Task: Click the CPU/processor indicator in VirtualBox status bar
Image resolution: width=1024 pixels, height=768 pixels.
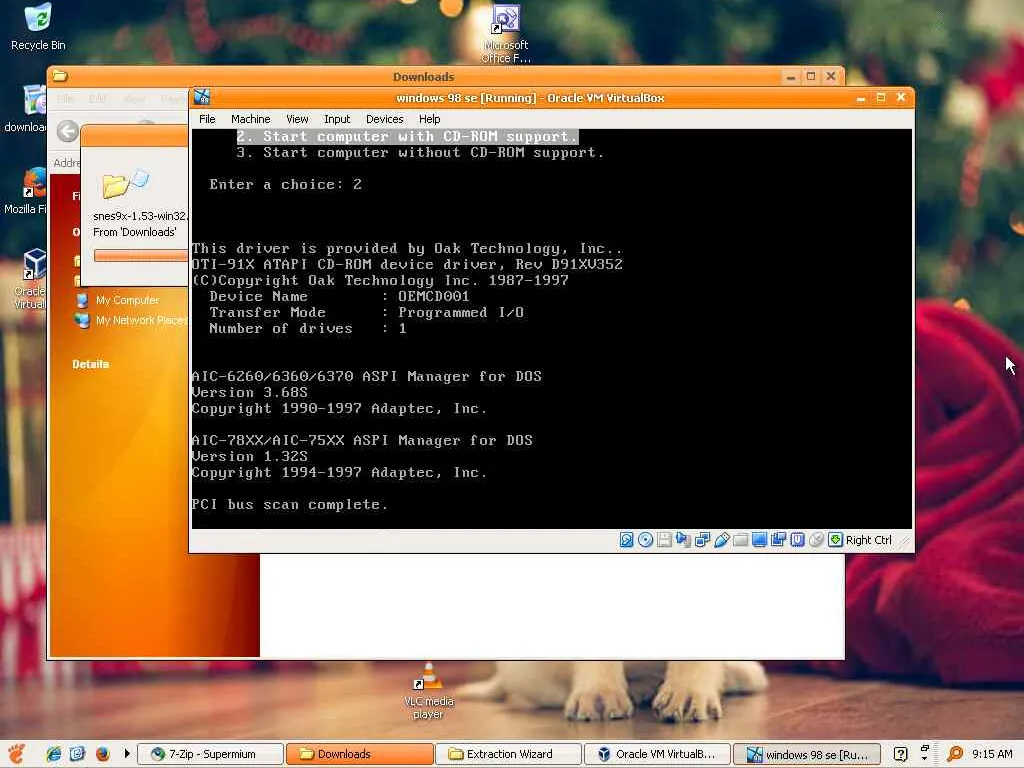Action: click(797, 539)
